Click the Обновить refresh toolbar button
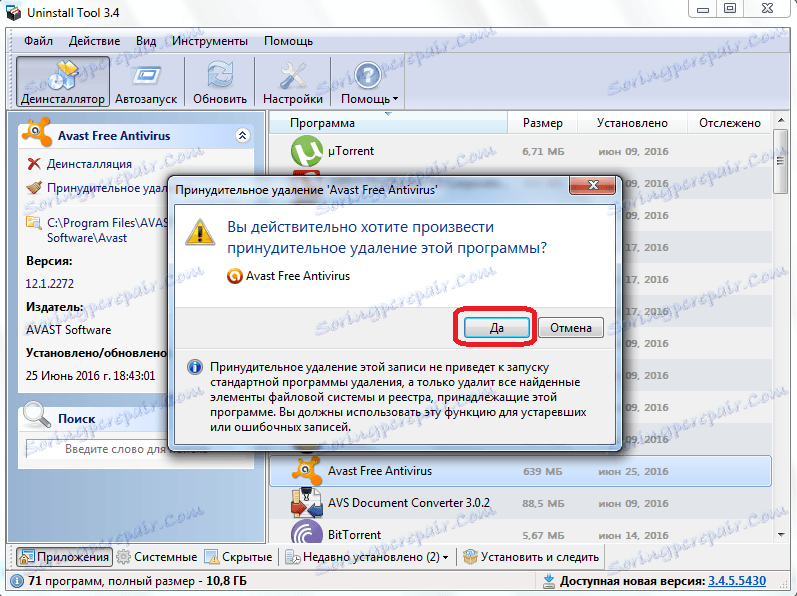The width and height of the screenshot is (797, 596). (x=220, y=81)
